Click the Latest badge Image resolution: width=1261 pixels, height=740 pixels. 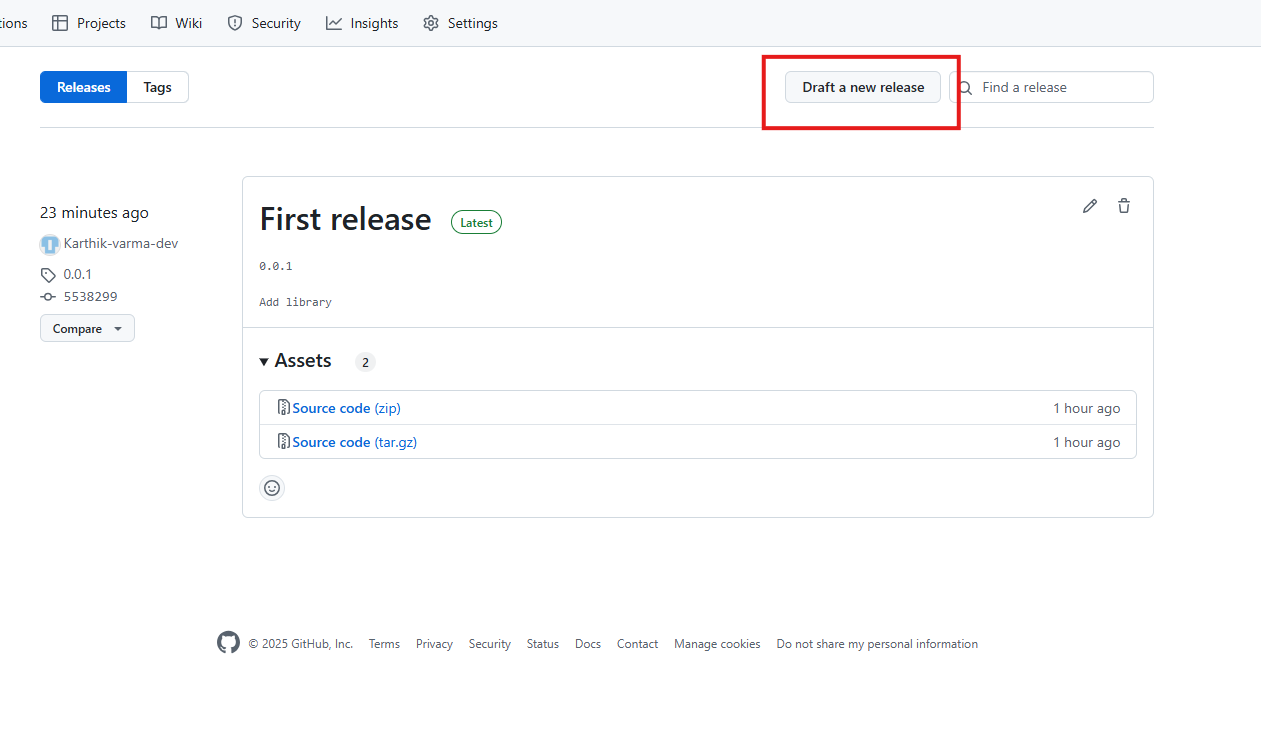(x=476, y=222)
